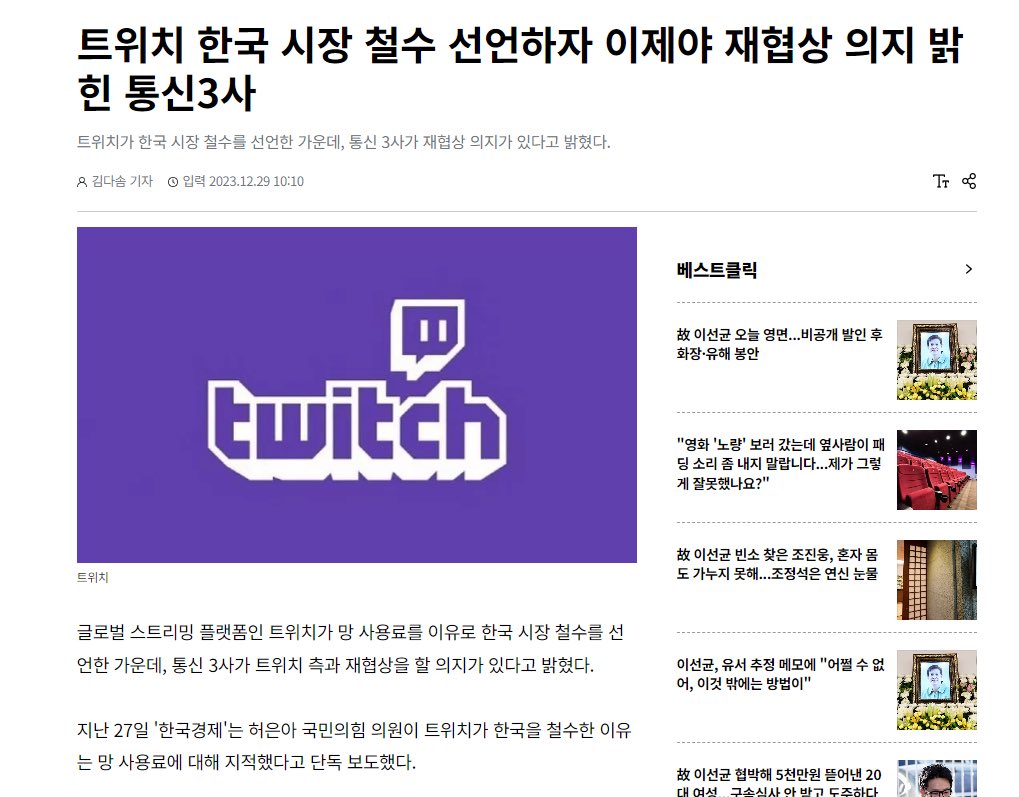Open red cinema seats thumbnail
This screenshot has width=1019, height=797.
936,469
